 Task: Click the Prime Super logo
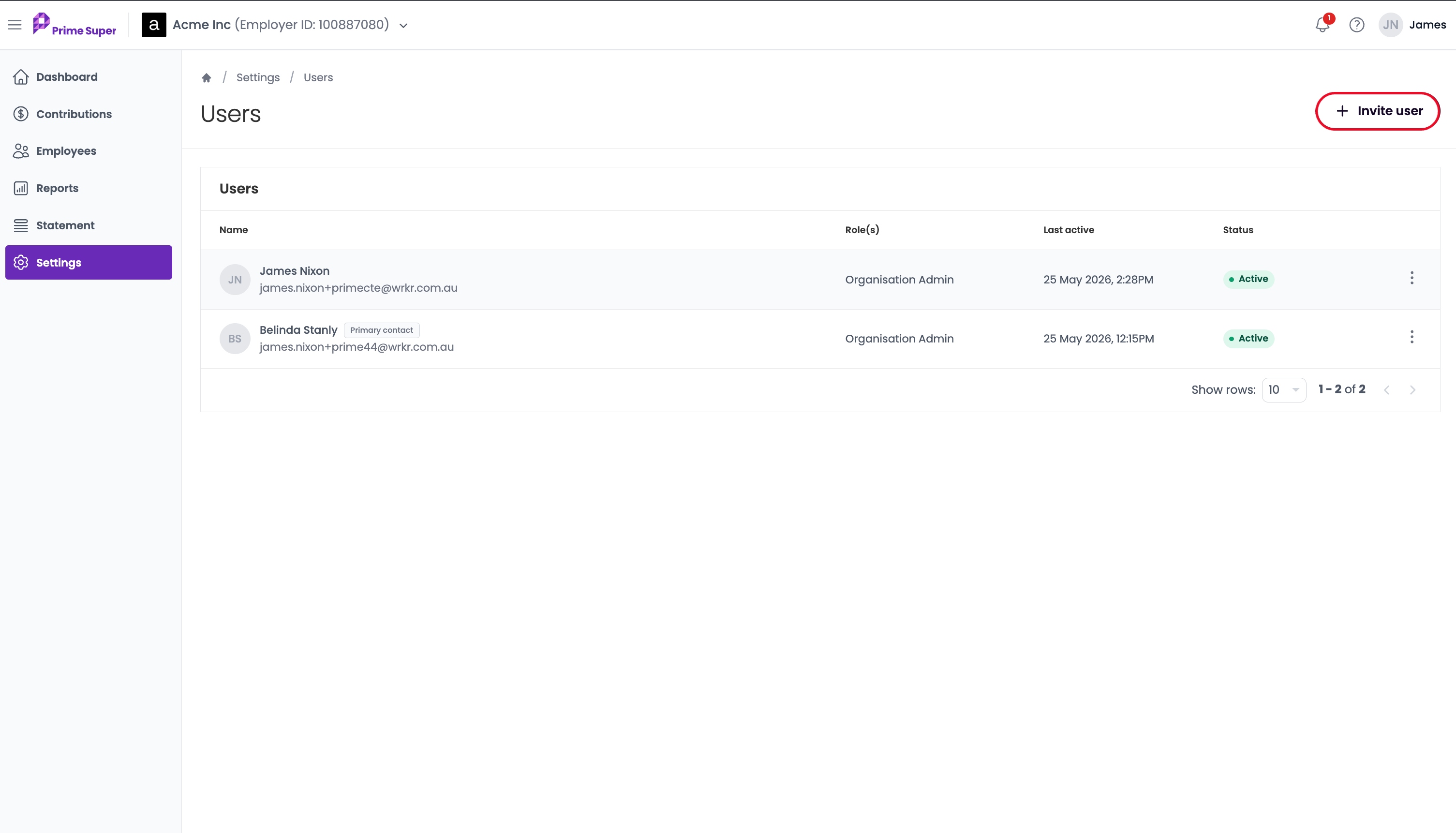(74, 25)
